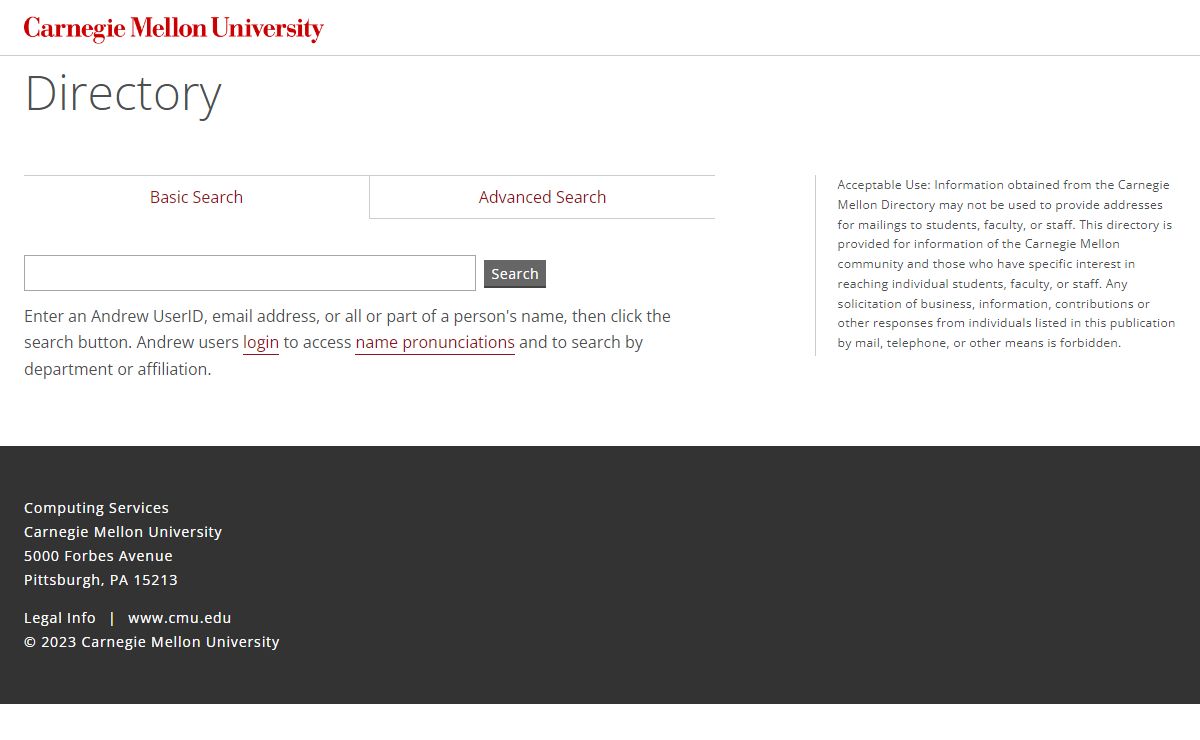
Task: Click the Carnegie Mellon University red logo
Action: pos(173,29)
